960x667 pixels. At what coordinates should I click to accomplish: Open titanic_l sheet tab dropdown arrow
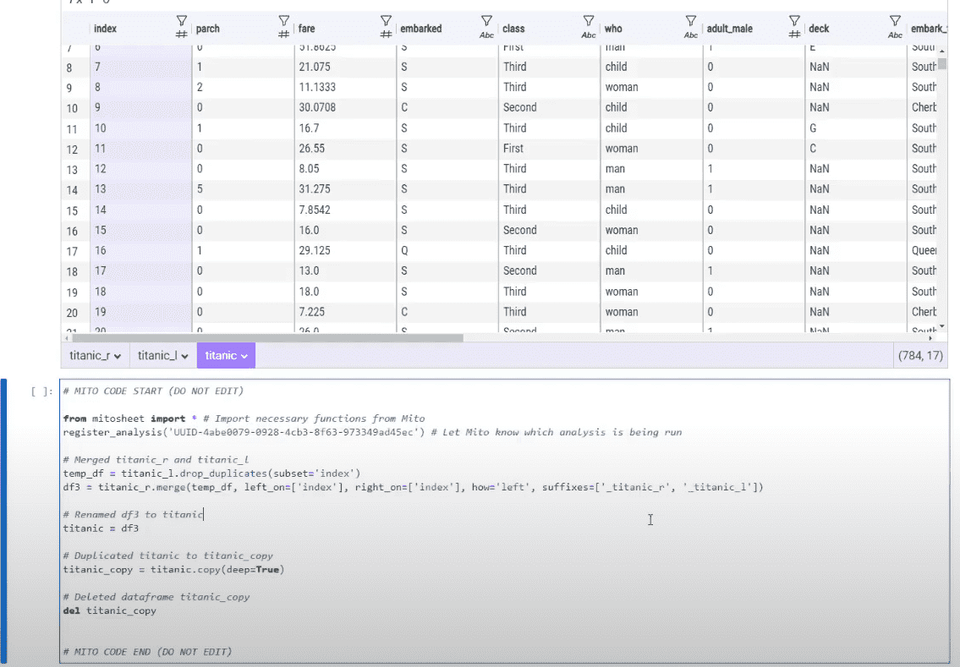[184, 356]
